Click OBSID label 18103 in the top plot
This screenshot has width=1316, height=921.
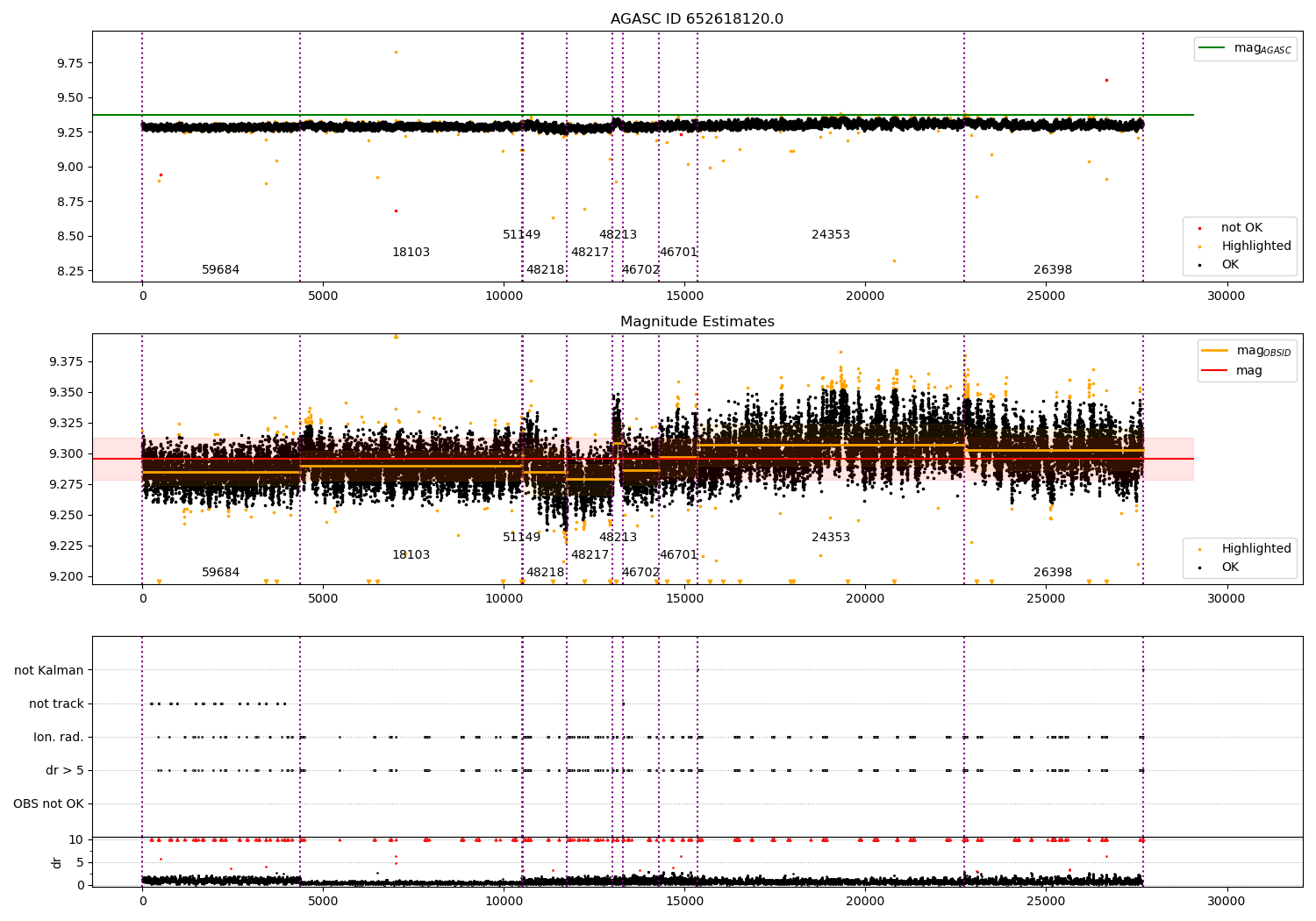411,253
